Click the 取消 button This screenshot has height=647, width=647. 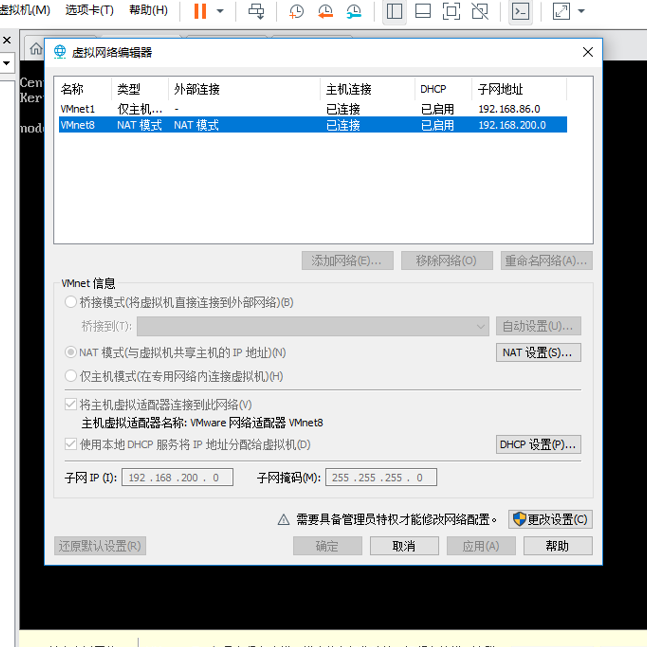404,546
